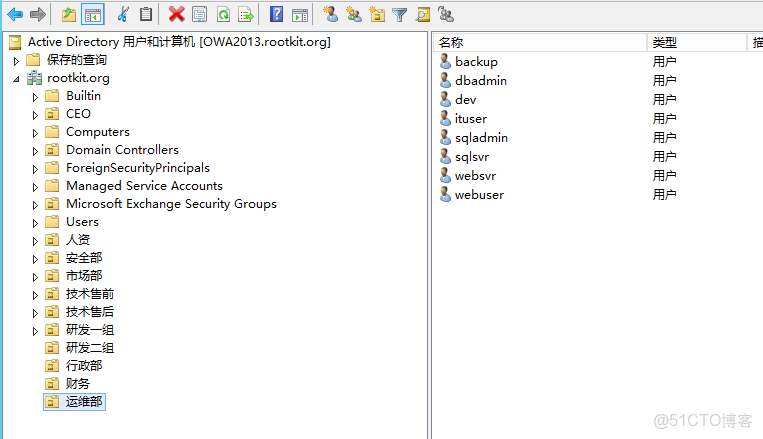Open Properties via toolbar icon

[x=200, y=15]
